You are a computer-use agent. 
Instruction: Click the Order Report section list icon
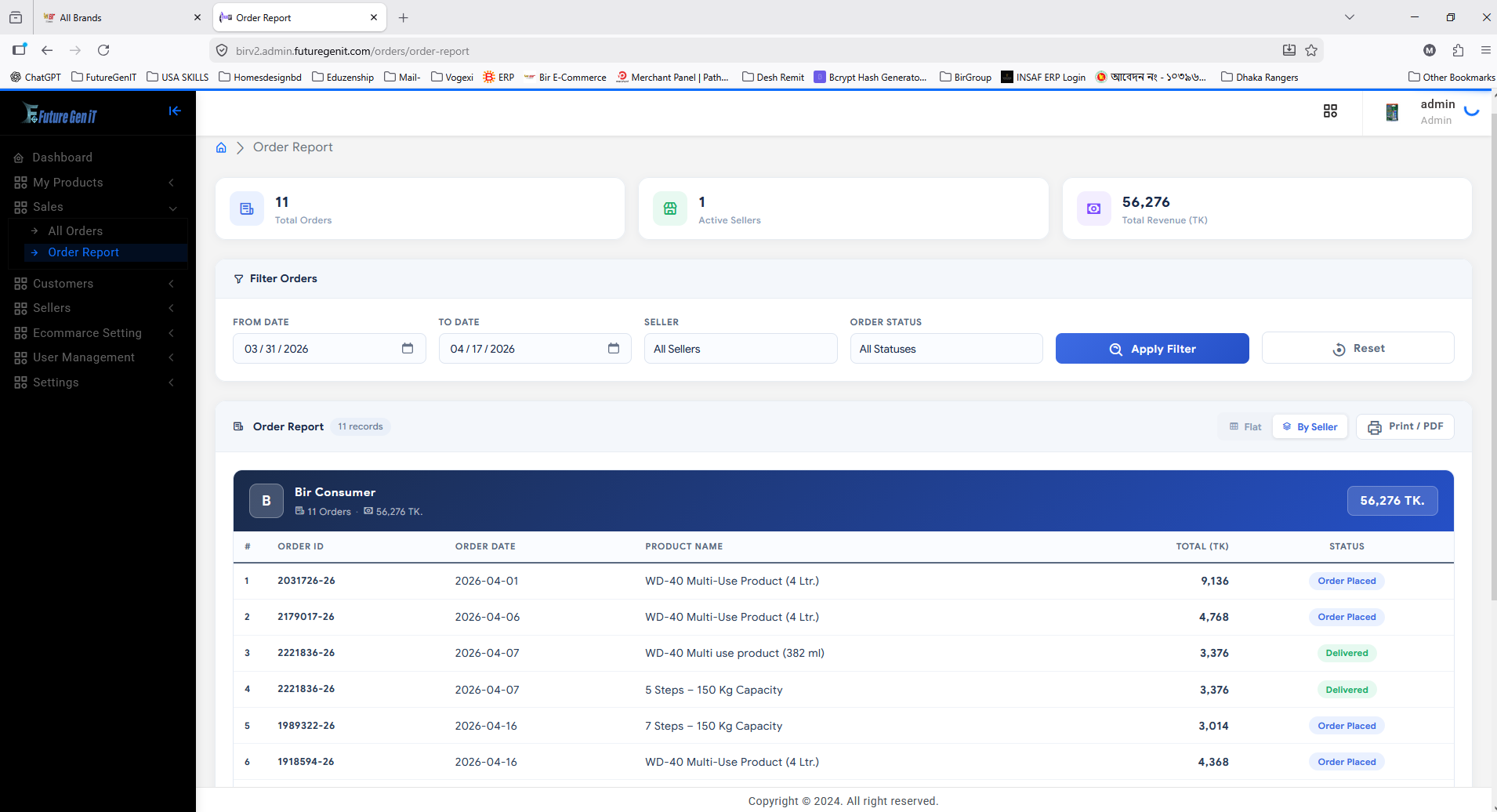tap(238, 426)
